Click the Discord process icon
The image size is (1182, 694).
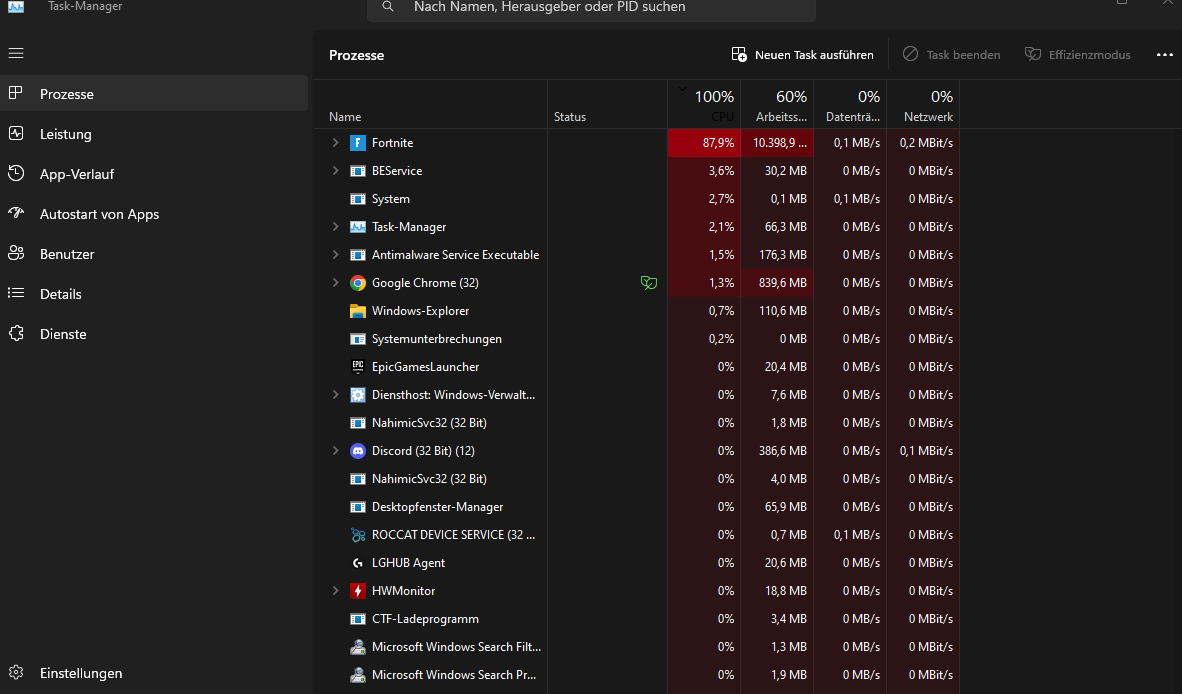pos(358,451)
